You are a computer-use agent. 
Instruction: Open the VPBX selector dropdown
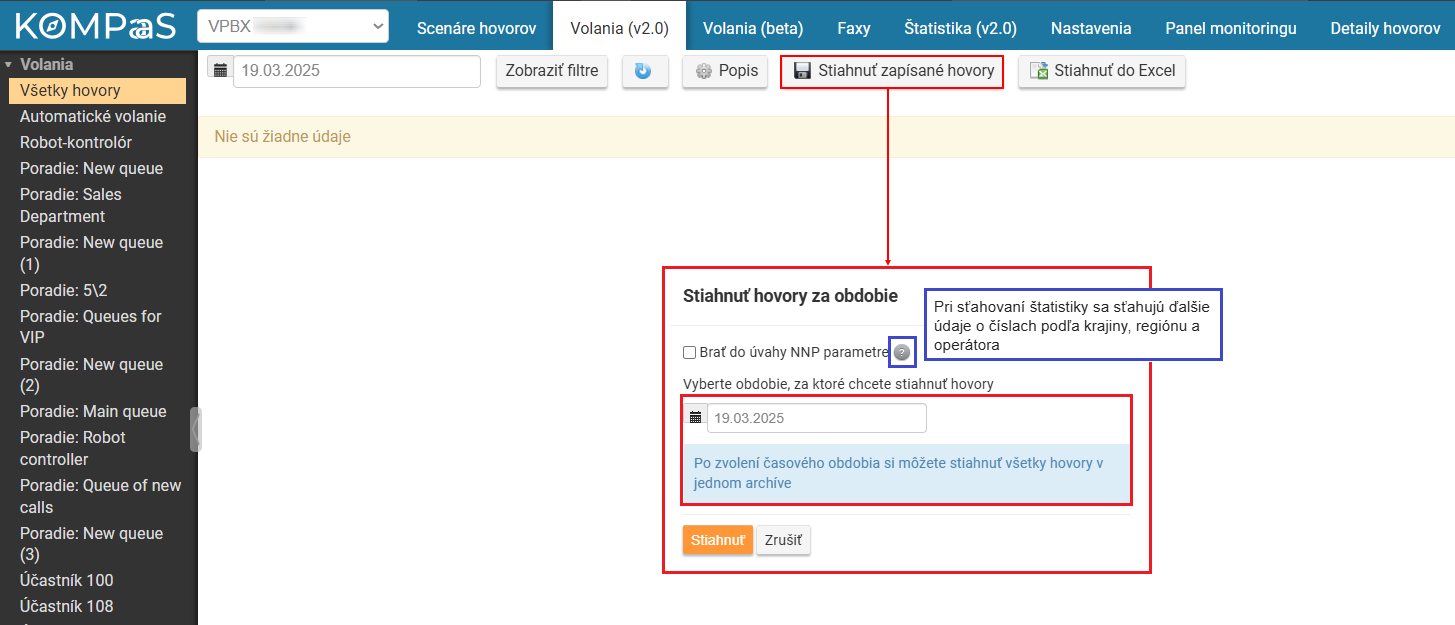pyautogui.click(x=294, y=26)
